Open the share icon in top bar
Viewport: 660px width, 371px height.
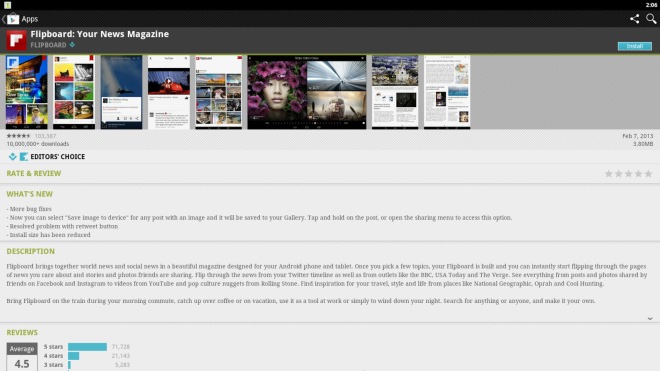click(634, 19)
